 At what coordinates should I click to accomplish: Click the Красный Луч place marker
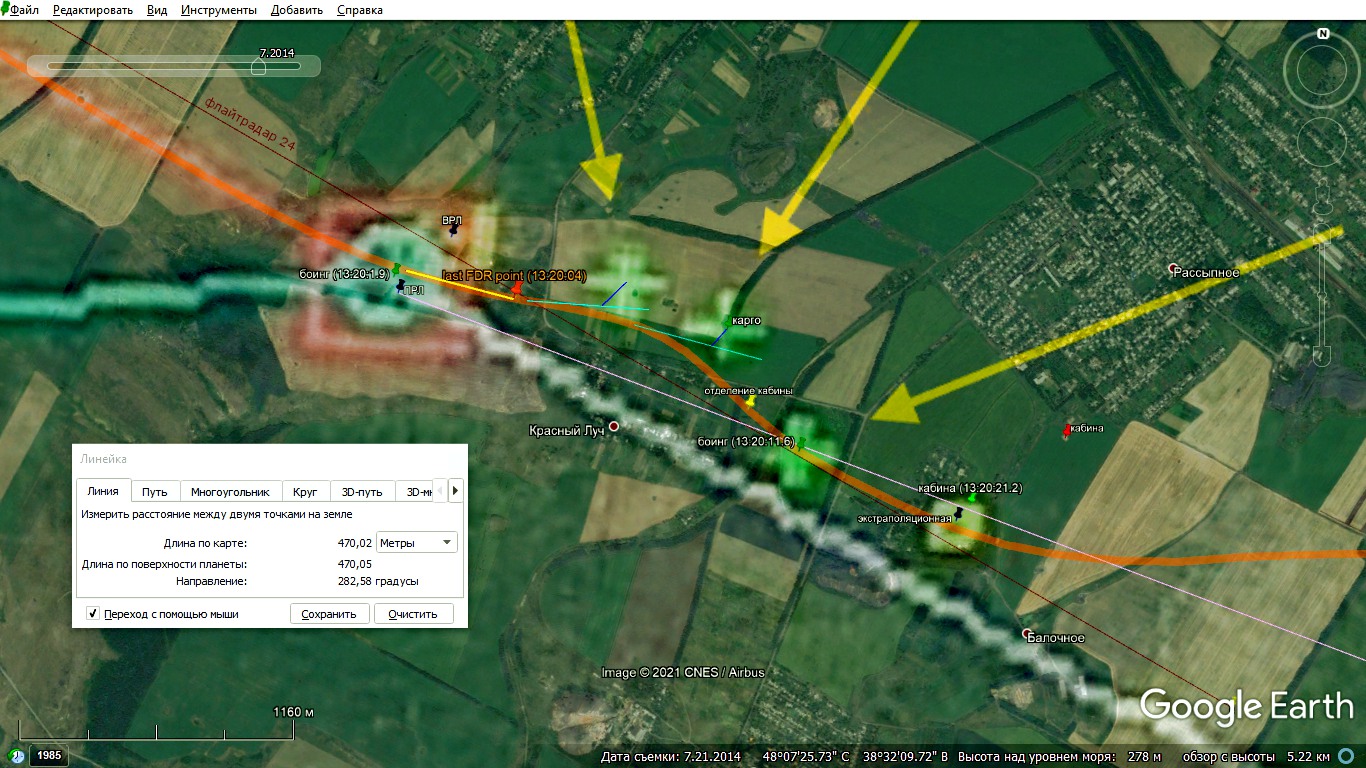(614, 426)
